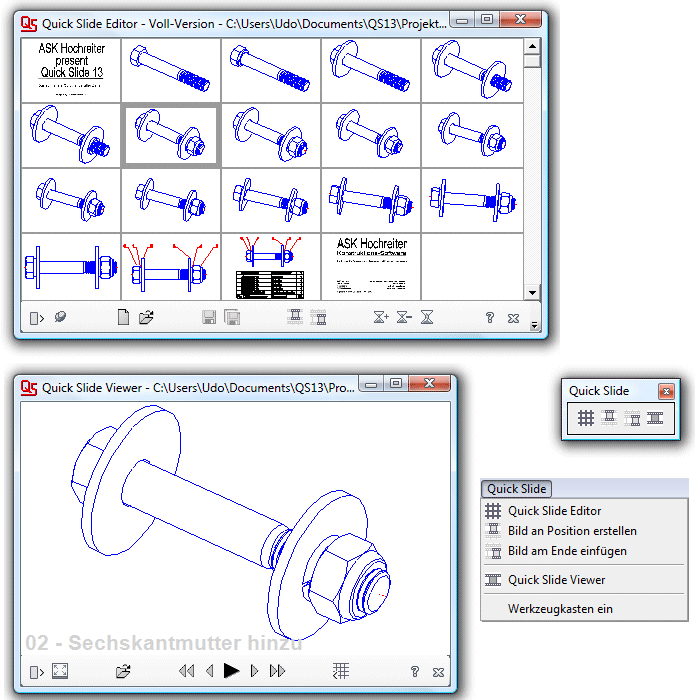Click the third icon, image at end, in the toolbox
The height and width of the screenshot is (700, 695).
coord(632,418)
